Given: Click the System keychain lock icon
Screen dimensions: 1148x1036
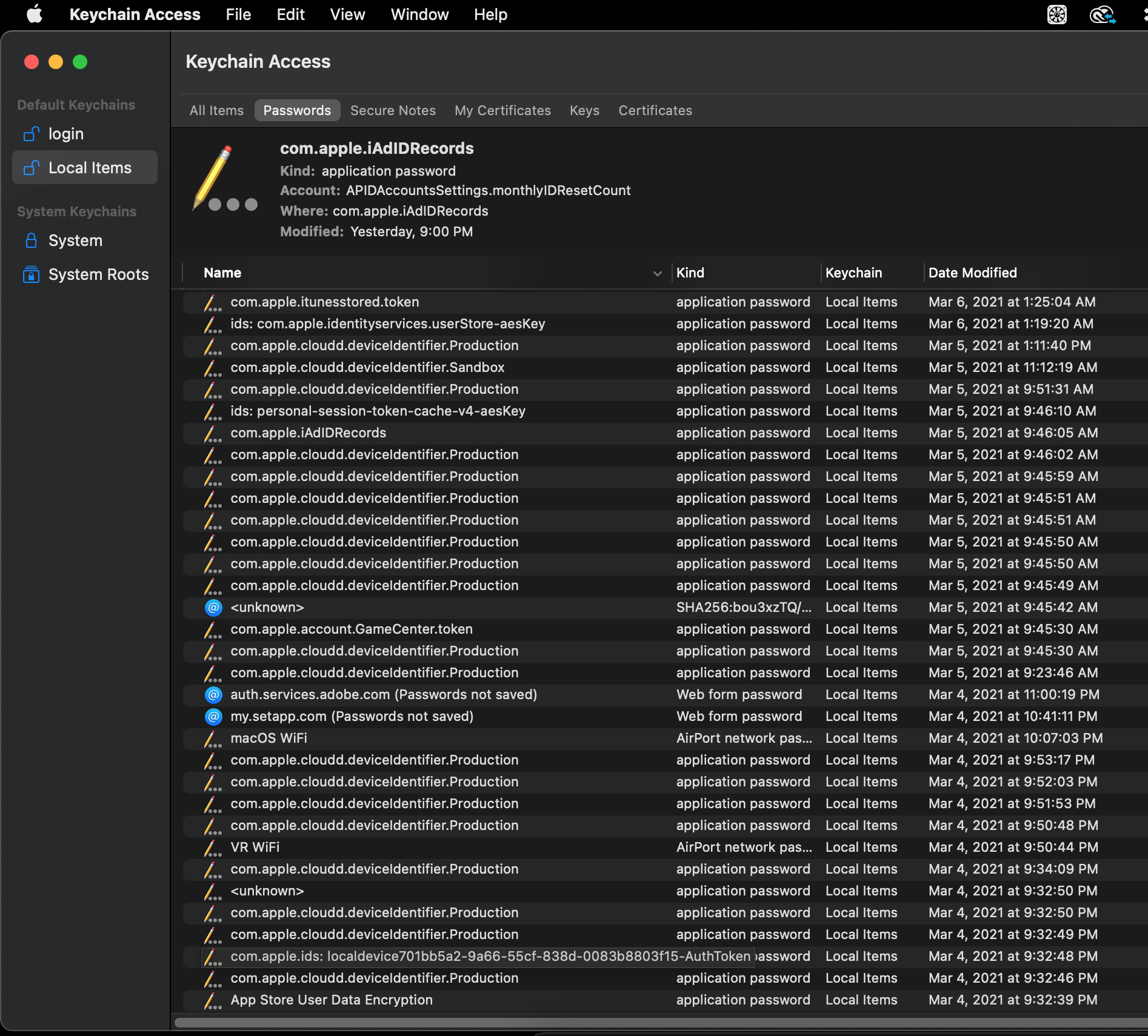Looking at the screenshot, I should pos(31,241).
